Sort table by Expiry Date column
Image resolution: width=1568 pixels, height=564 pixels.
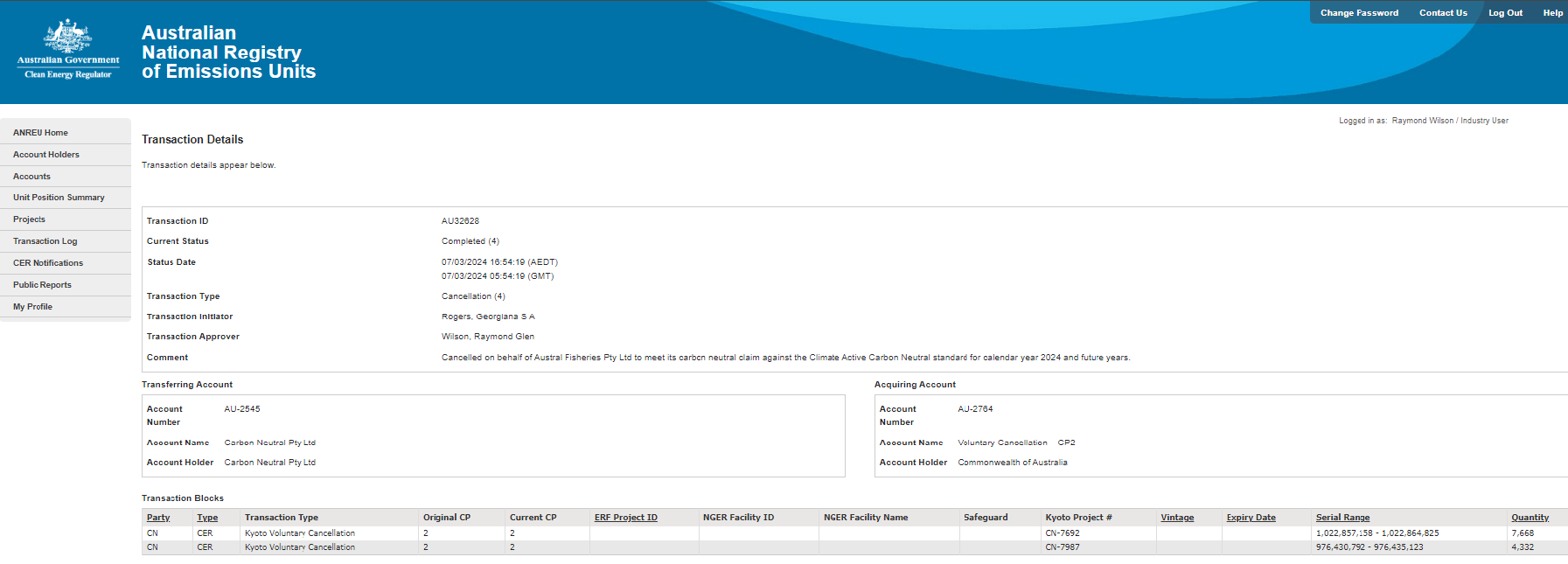point(1251,518)
